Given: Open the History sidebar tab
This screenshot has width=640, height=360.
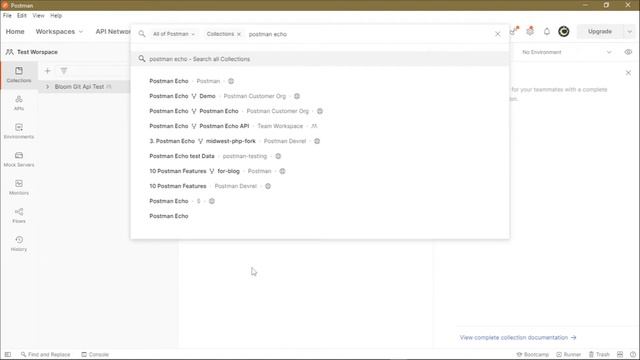Looking at the screenshot, I should [x=19, y=244].
